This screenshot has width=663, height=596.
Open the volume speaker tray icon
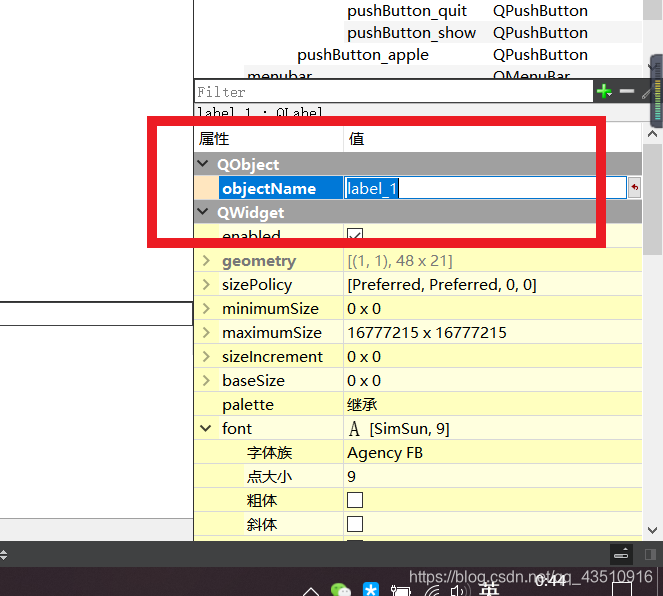coord(458,591)
